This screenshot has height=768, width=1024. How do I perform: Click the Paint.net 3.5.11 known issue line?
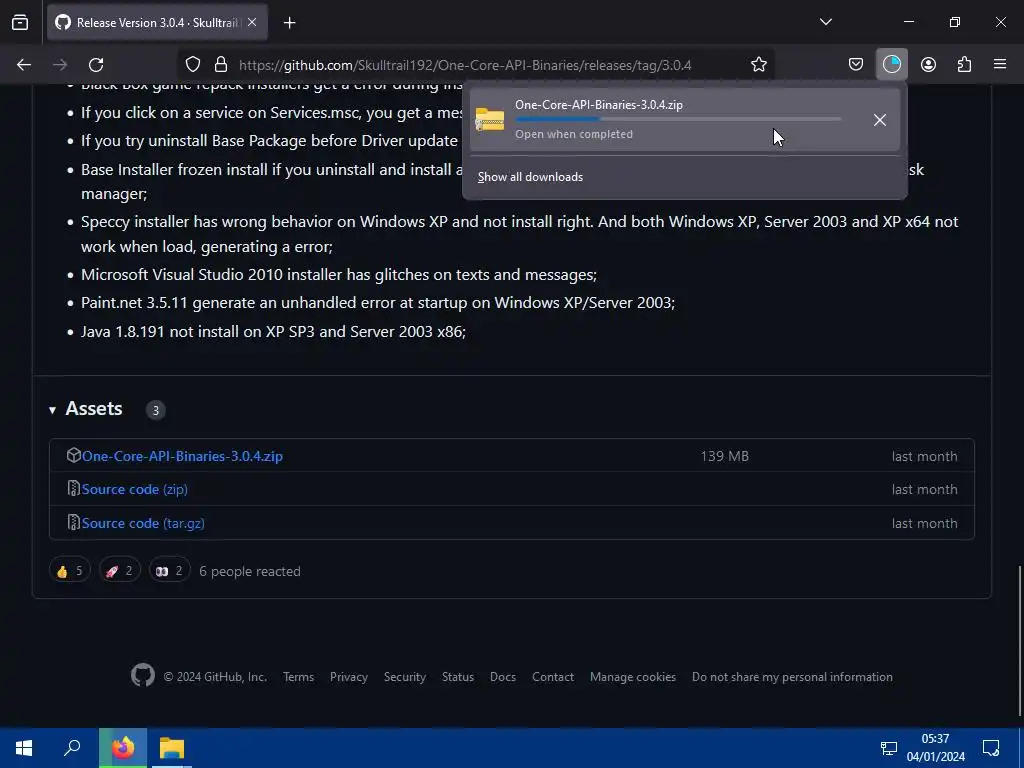(377, 302)
